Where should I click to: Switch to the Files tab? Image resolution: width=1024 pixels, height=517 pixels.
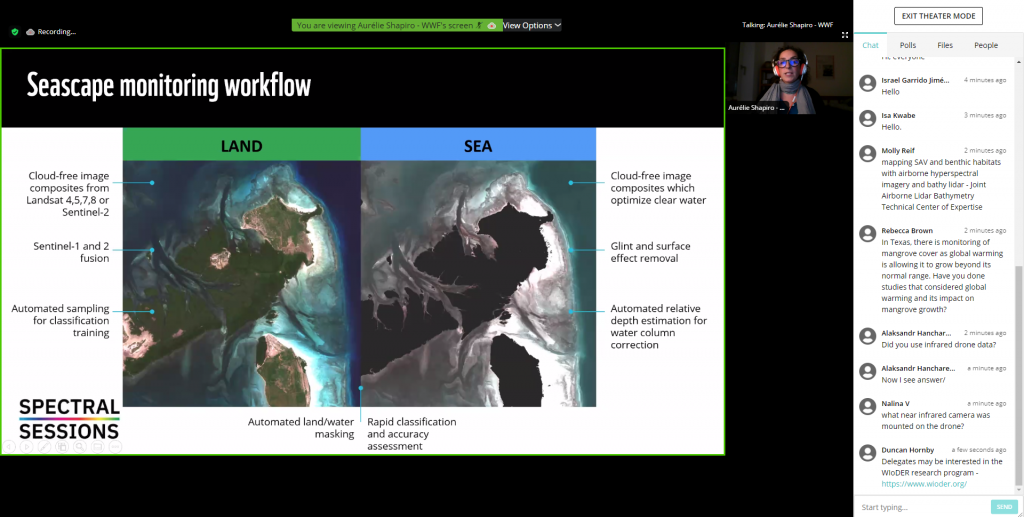point(944,45)
